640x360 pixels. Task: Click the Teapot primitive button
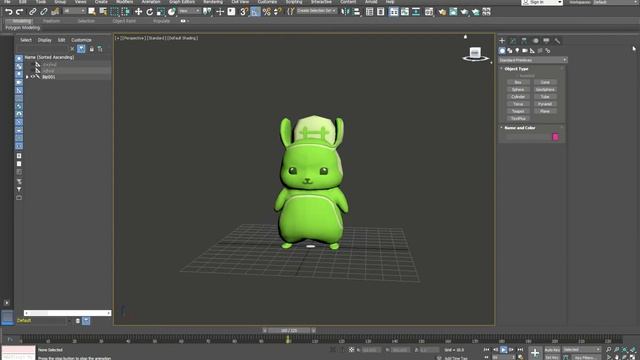518,111
